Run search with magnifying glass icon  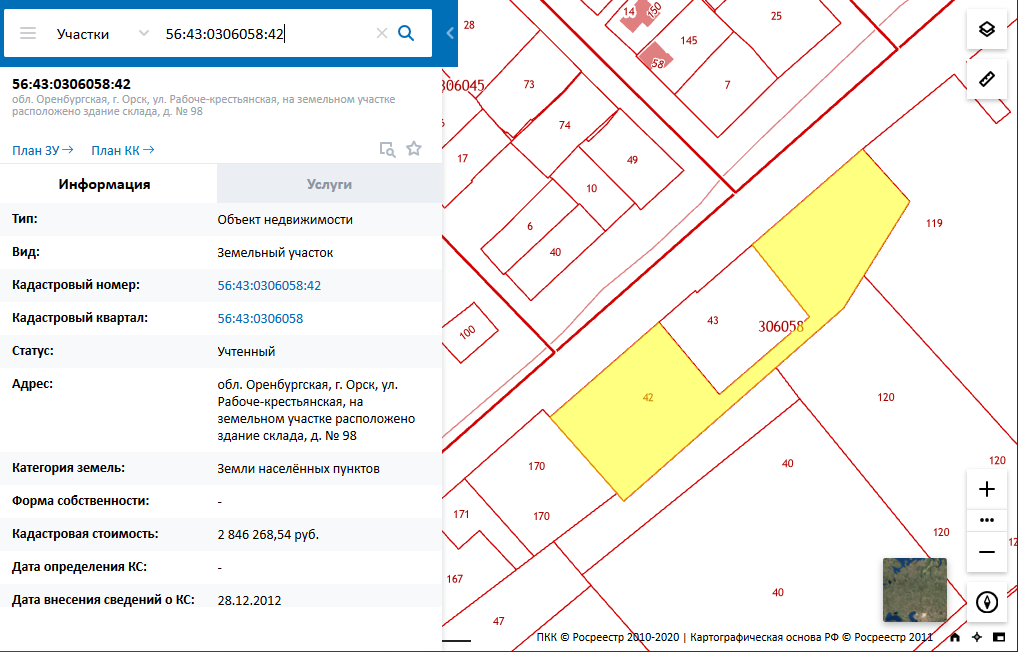pyautogui.click(x=406, y=33)
